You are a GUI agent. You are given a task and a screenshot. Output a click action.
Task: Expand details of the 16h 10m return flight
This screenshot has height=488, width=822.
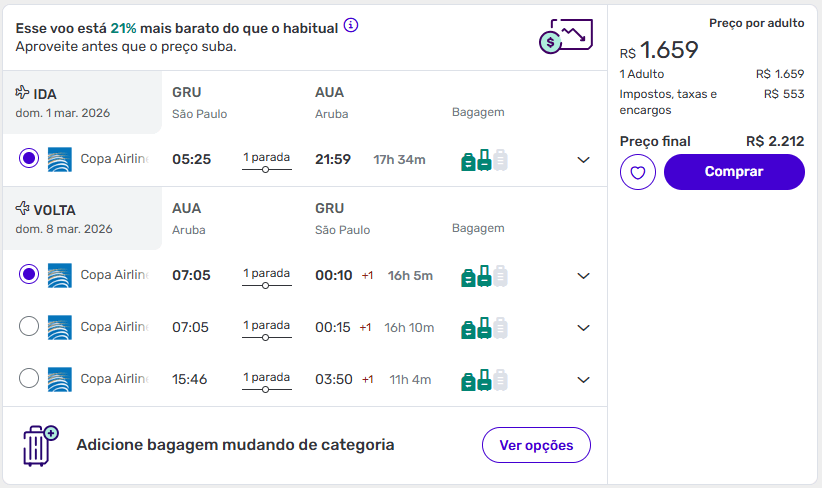click(584, 328)
